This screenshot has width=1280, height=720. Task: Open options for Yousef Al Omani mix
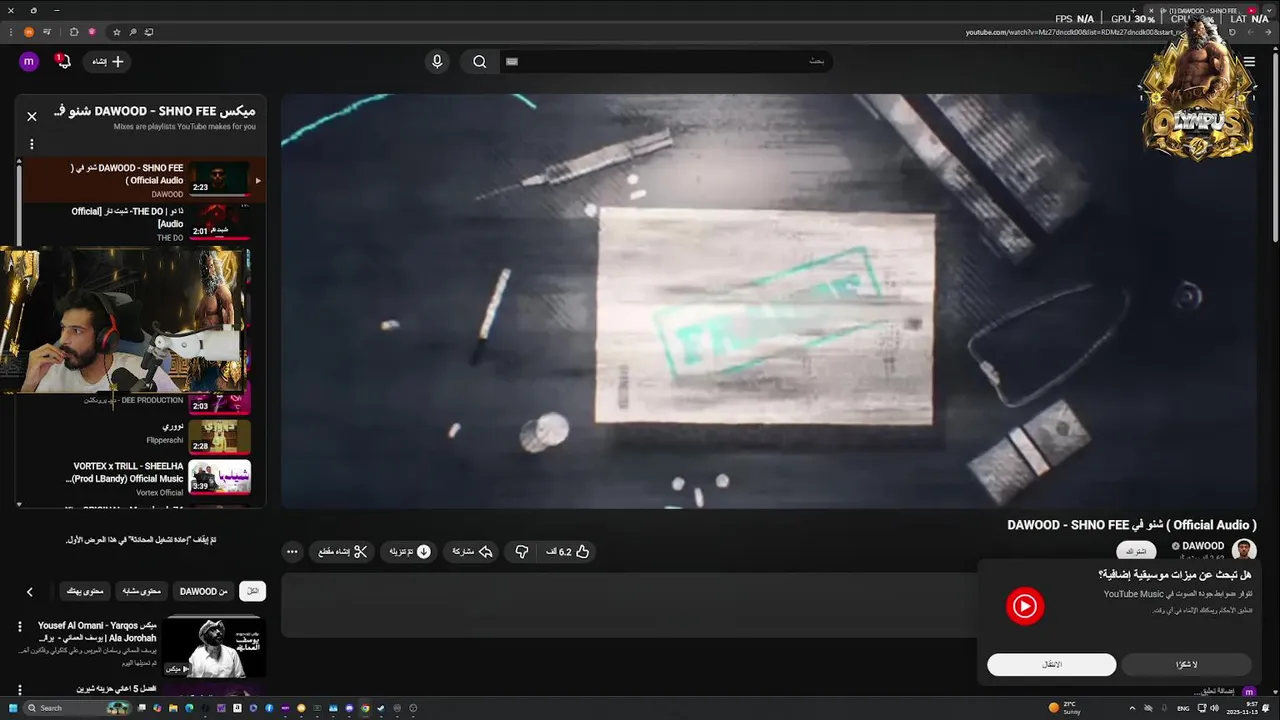coord(19,627)
